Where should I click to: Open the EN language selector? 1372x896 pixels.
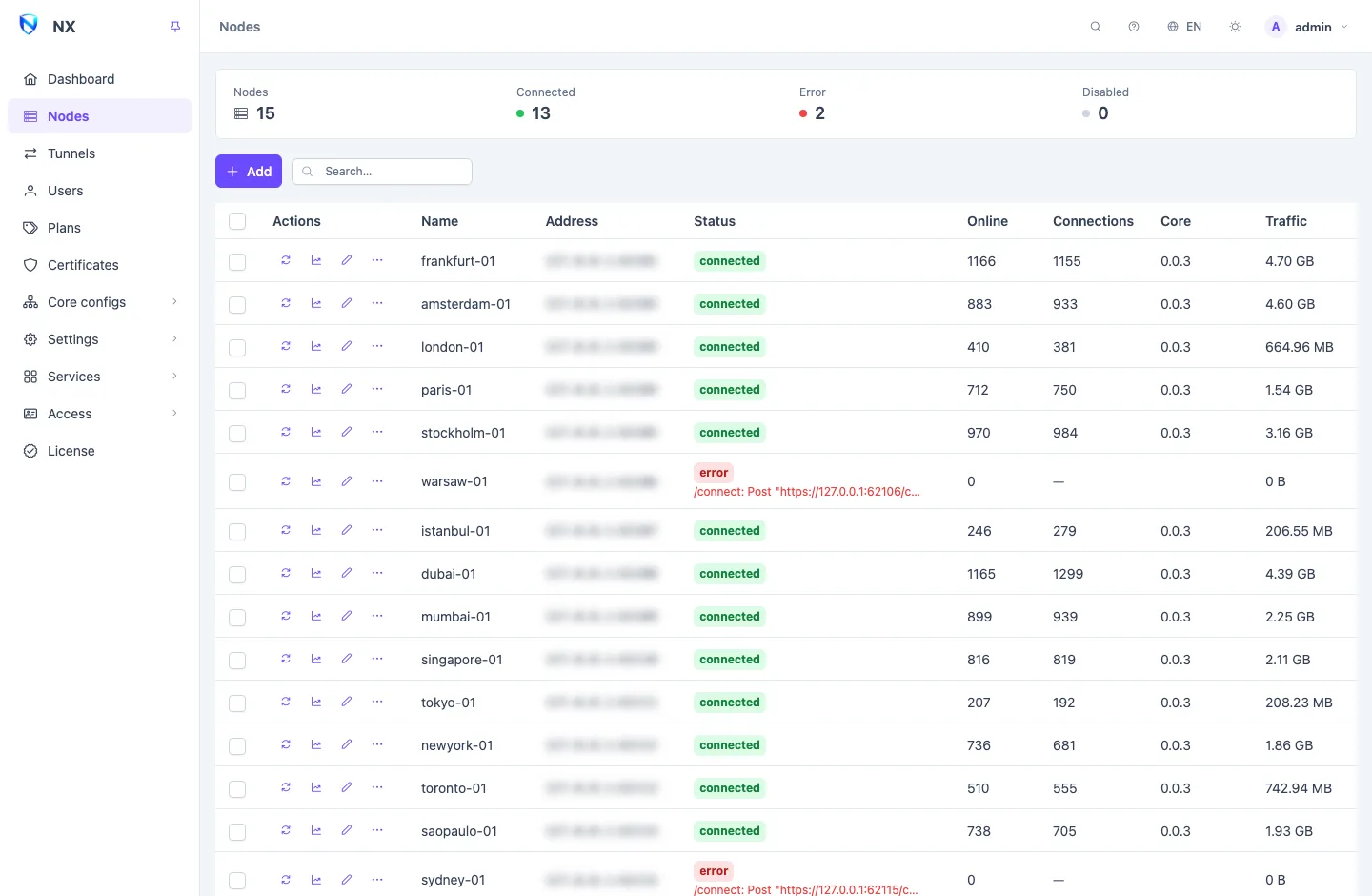click(x=1184, y=27)
